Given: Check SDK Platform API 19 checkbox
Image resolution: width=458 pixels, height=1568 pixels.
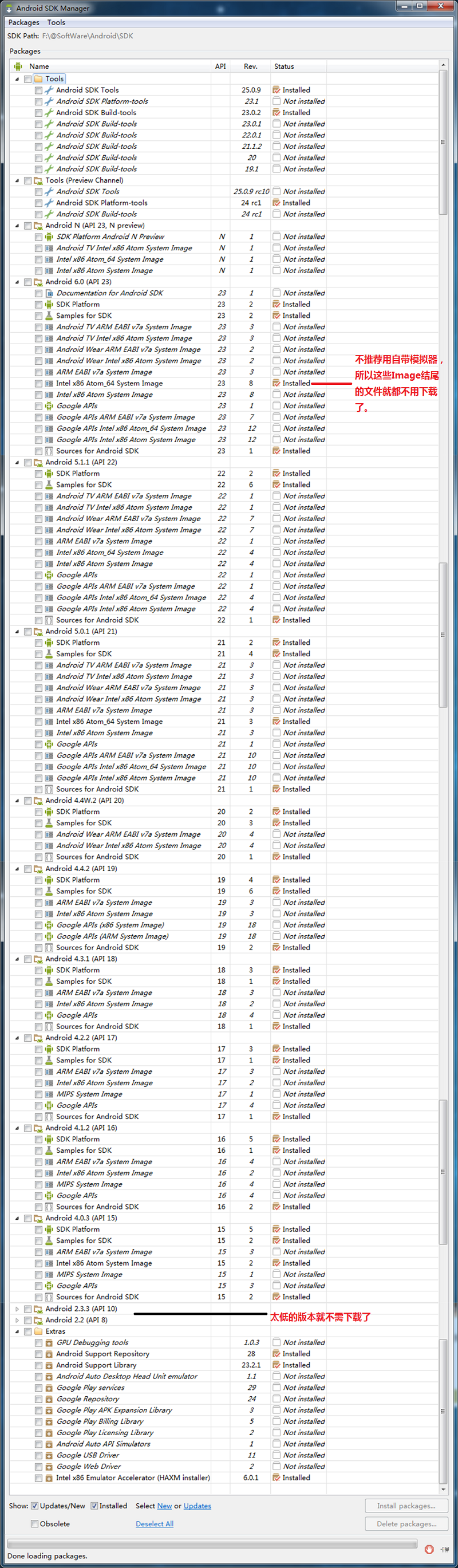Looking at the screenshot, I should [x=38, y=880].
